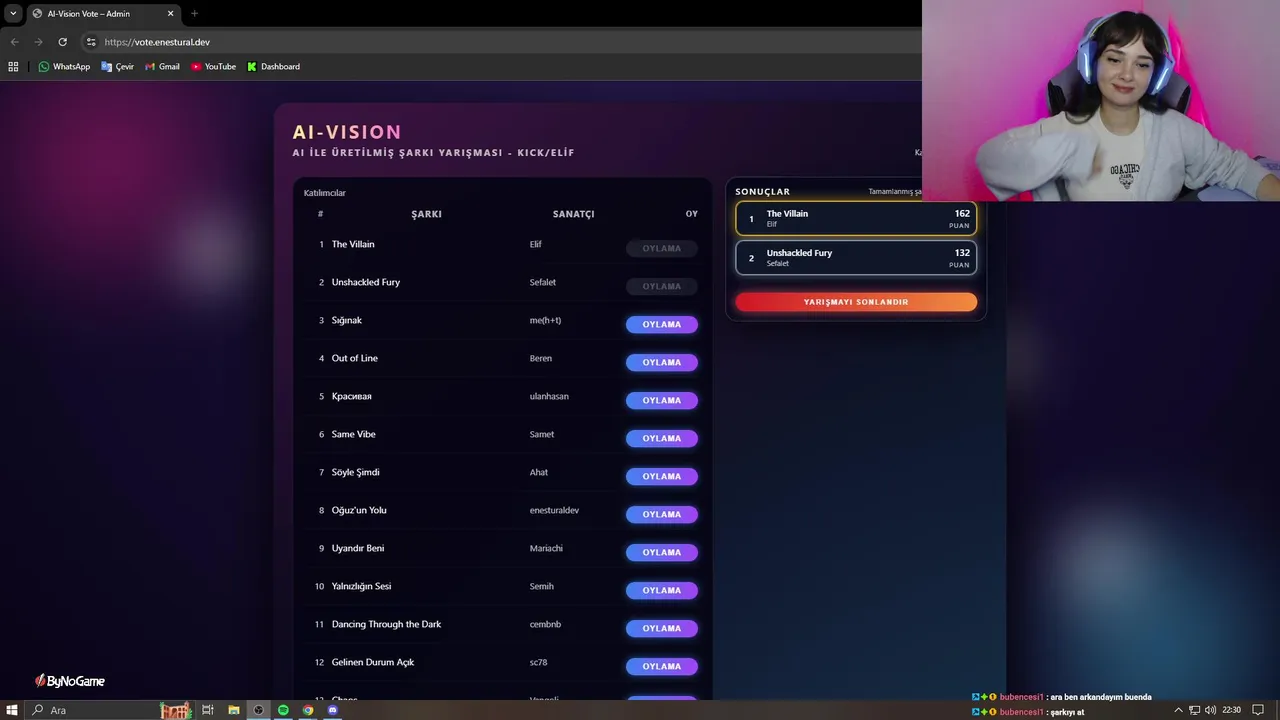
Task: Click song title Unshackled Fury in list
Action: click(x=366, y=282)
